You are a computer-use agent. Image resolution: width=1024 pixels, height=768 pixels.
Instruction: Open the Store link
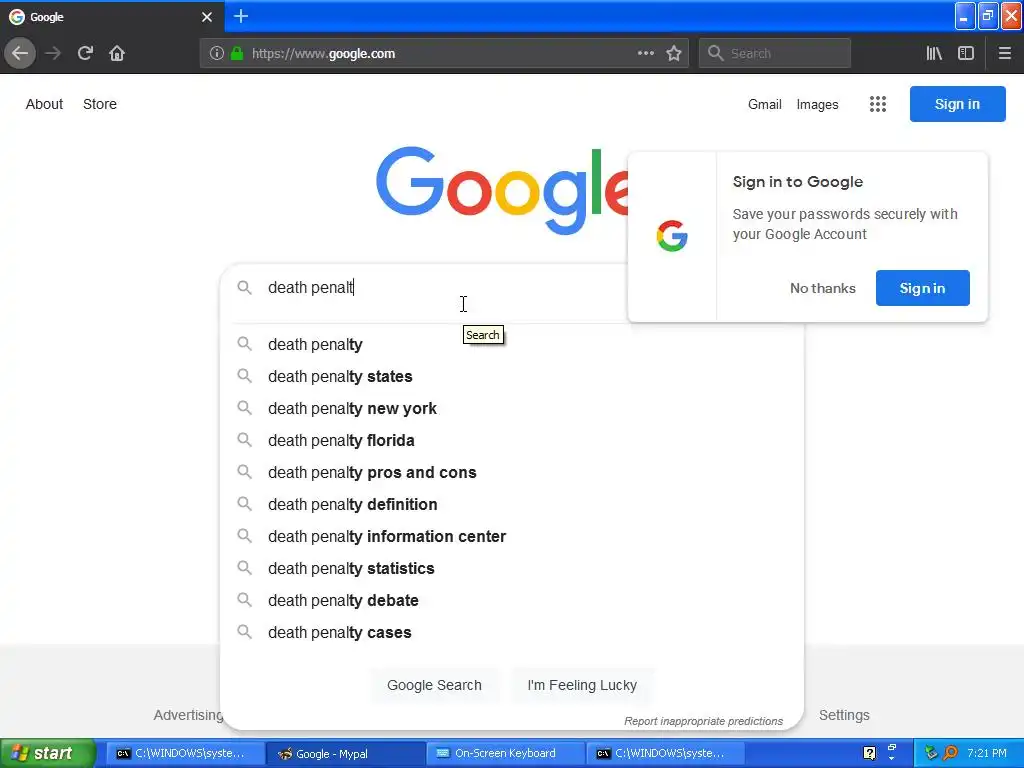[x=100, y=104]
